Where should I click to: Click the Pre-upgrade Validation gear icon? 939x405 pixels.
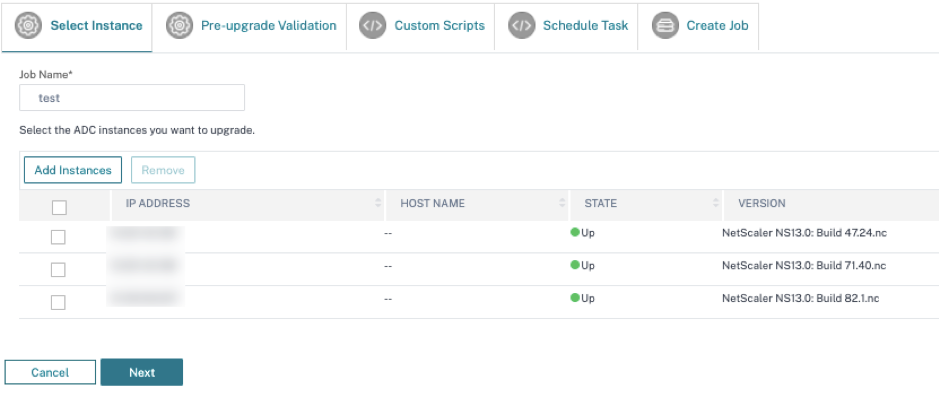[x=179, y=26]
